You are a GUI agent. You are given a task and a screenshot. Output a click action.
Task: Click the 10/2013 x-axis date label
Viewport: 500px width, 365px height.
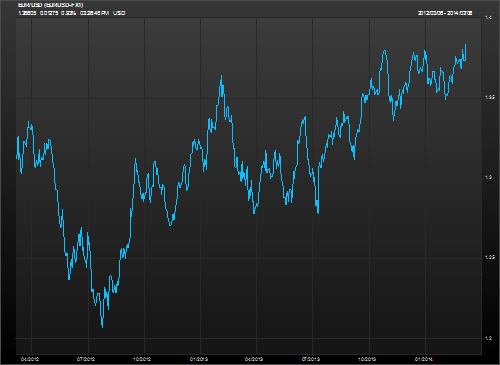coord(367,359)
